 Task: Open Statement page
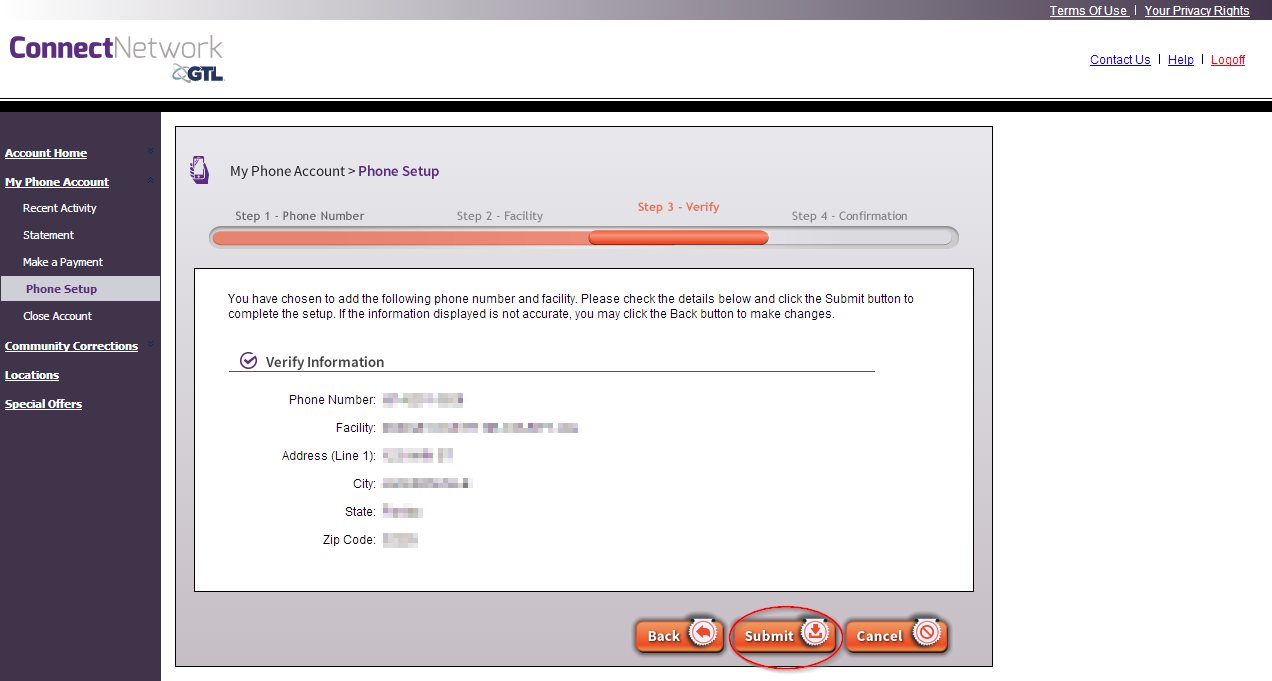[48, 235]
